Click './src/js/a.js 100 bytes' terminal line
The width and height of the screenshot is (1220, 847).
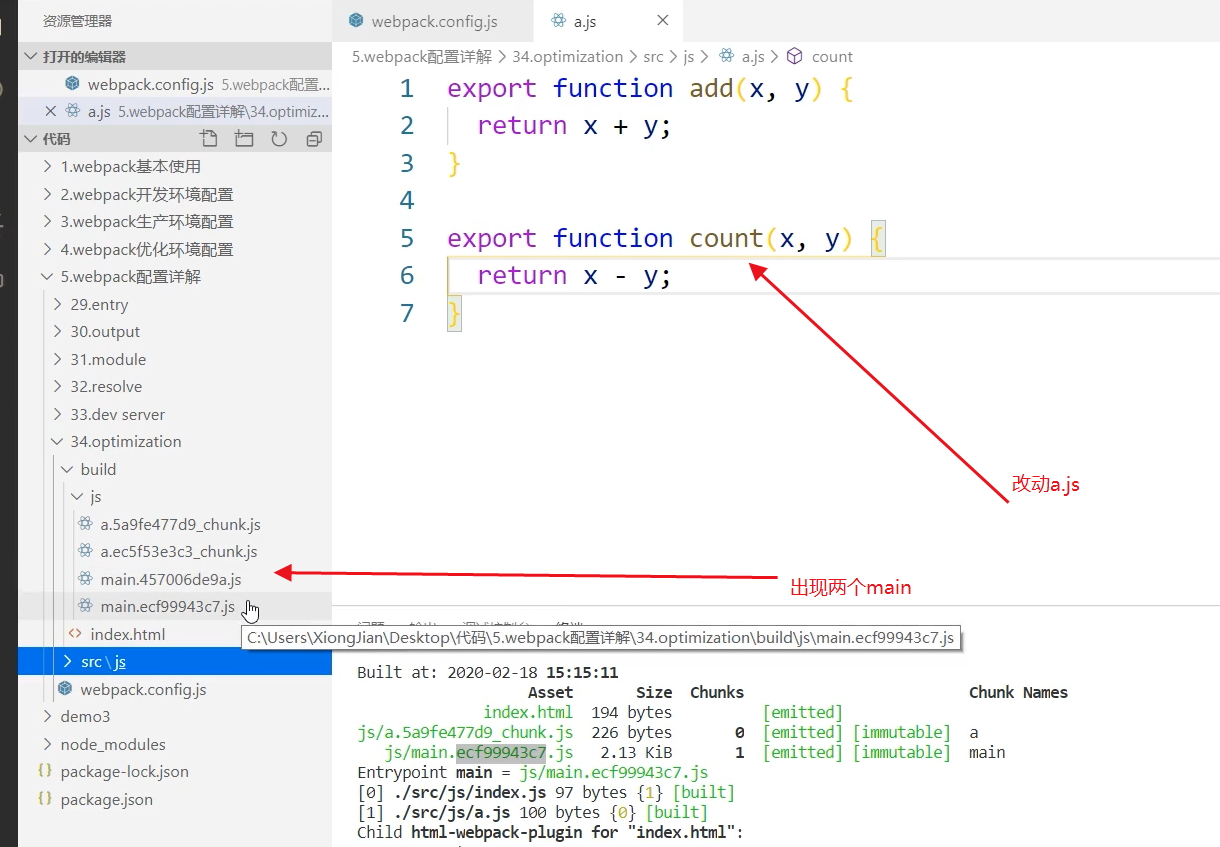(x=532, y=812)
